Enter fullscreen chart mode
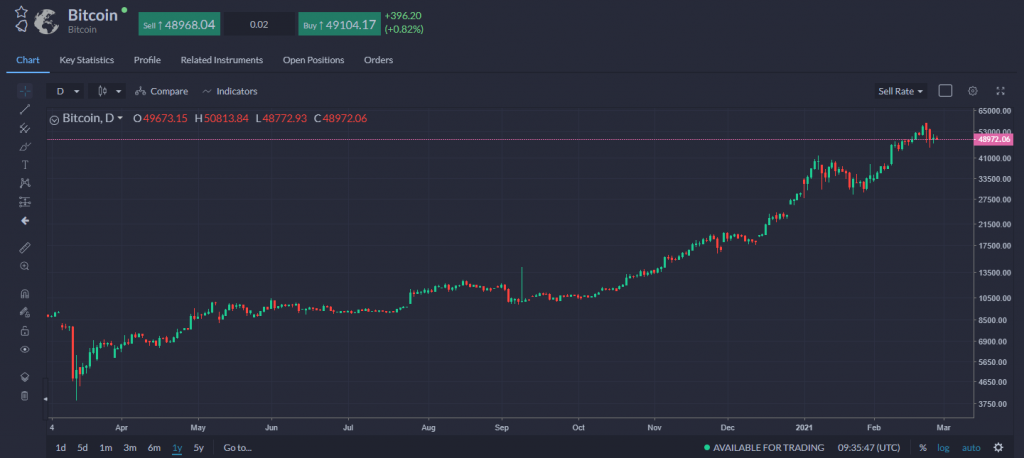 1000,91
